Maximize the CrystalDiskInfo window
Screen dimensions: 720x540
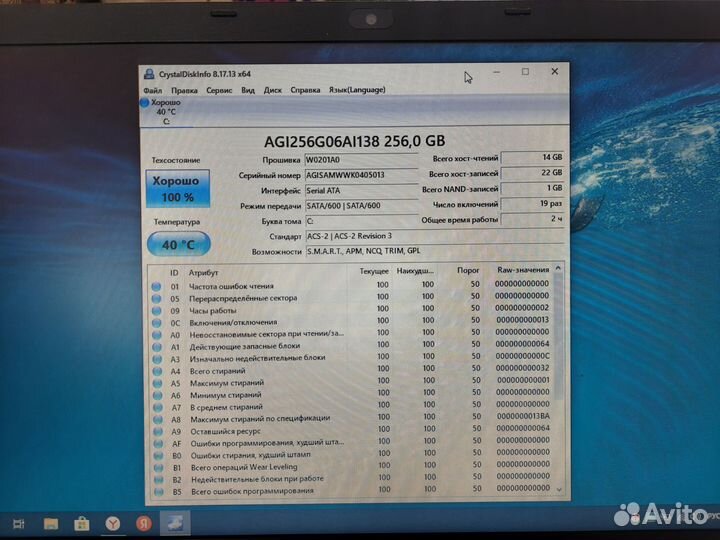pyautogui.click(x=525, y=72)
